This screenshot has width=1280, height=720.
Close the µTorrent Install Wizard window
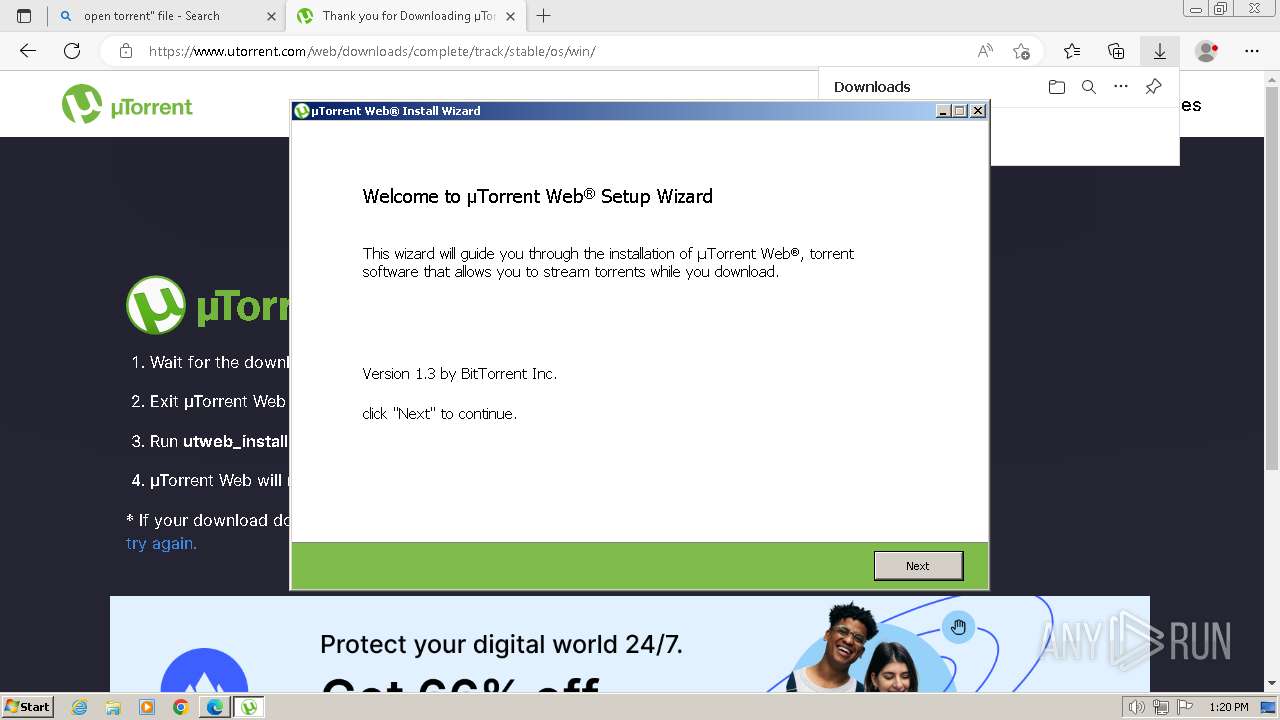point(978,111)
